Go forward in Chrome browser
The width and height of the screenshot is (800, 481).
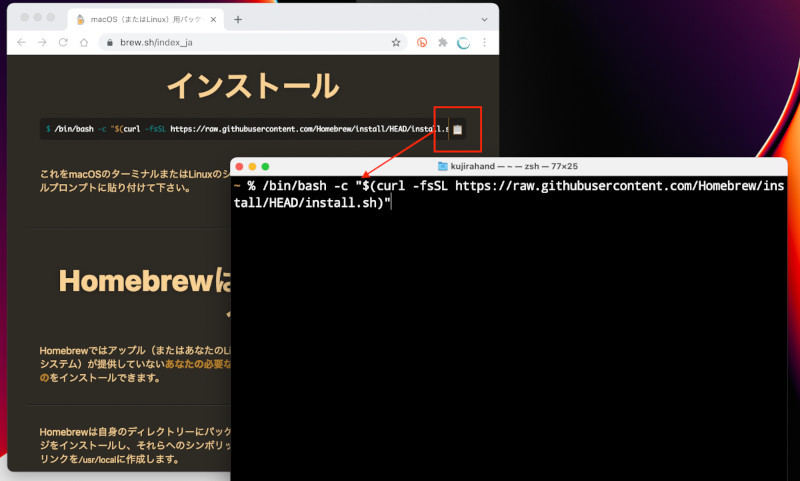click(42, 42)
